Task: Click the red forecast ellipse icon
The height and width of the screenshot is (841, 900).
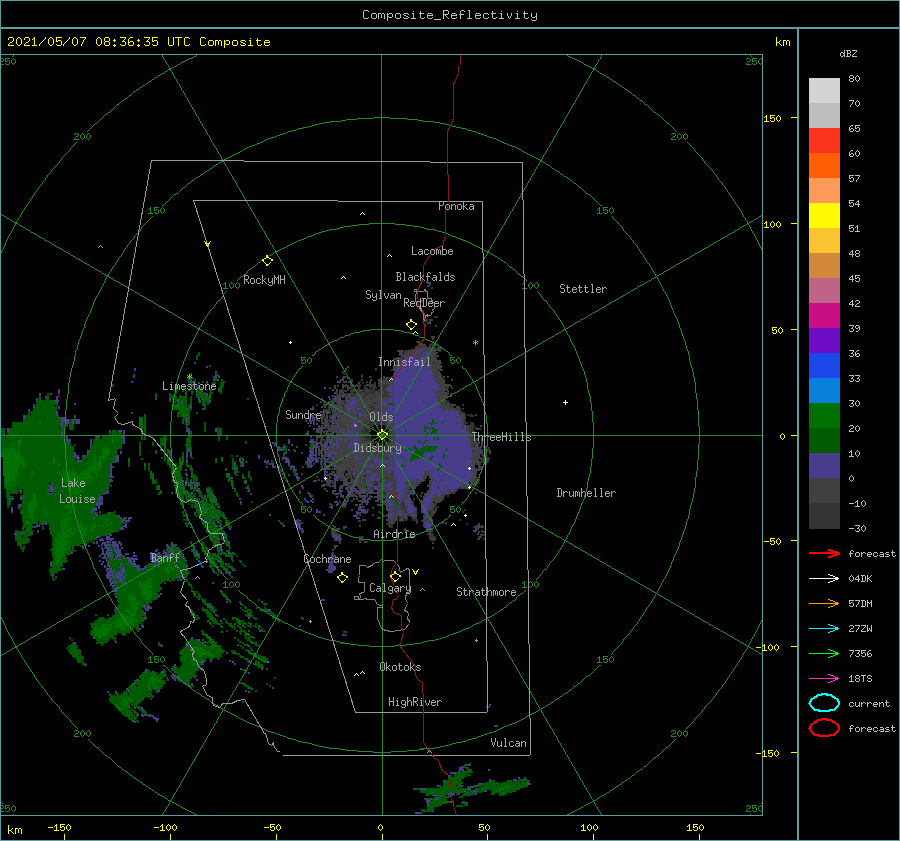Action: click(824, 728)
